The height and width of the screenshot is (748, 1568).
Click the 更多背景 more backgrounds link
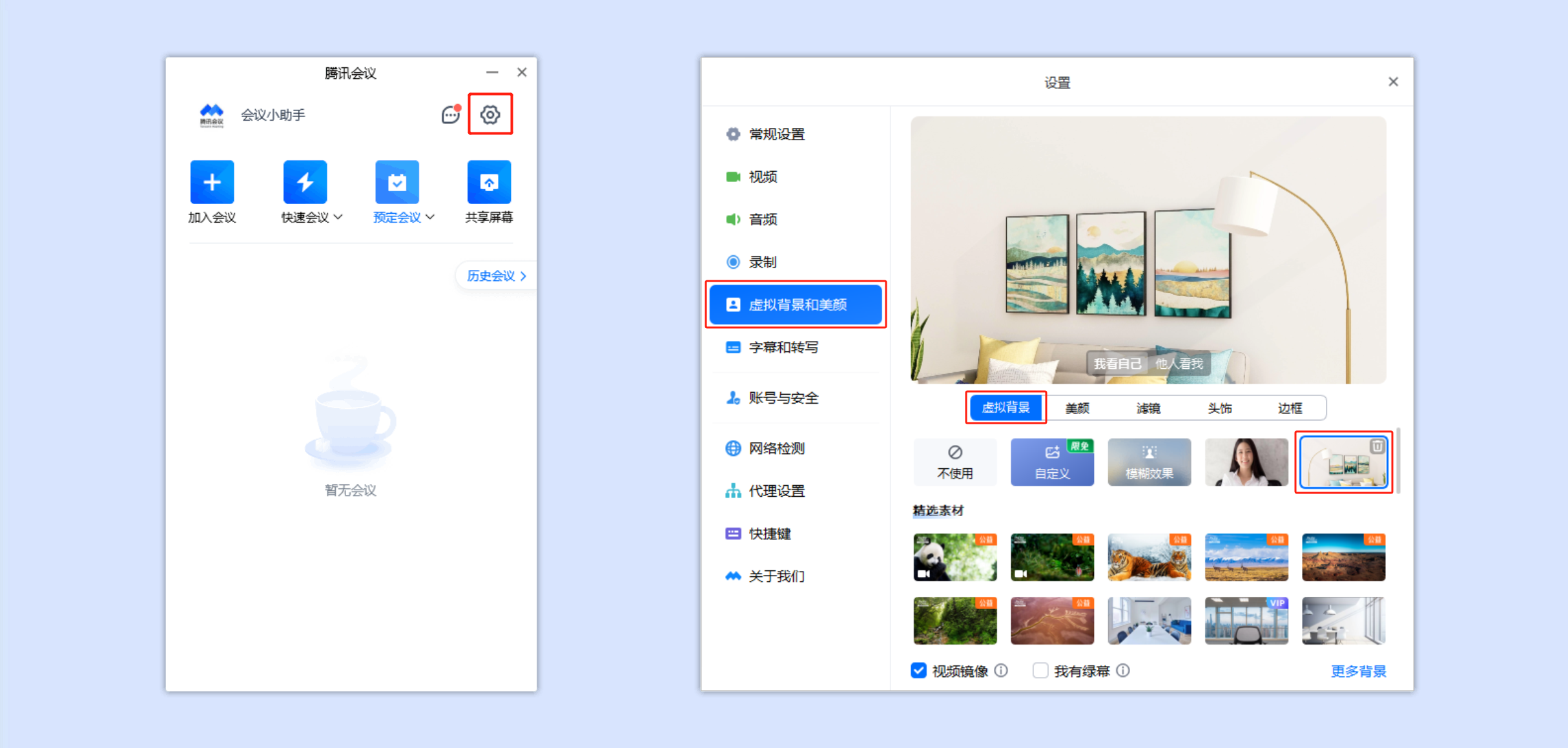click(1358, 670)
